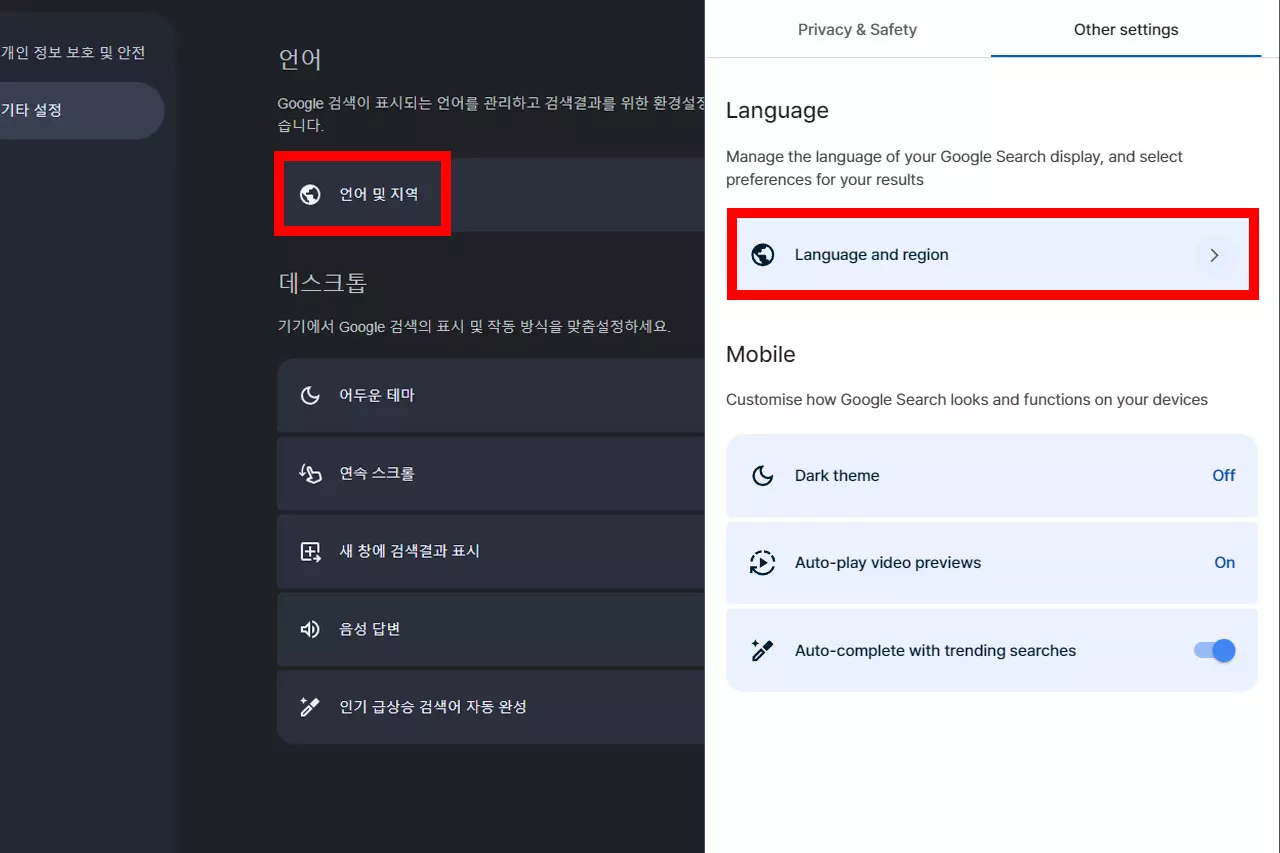
Task: Click the speaker icon next to 음성 답변
Action: [x=310, y=629]
